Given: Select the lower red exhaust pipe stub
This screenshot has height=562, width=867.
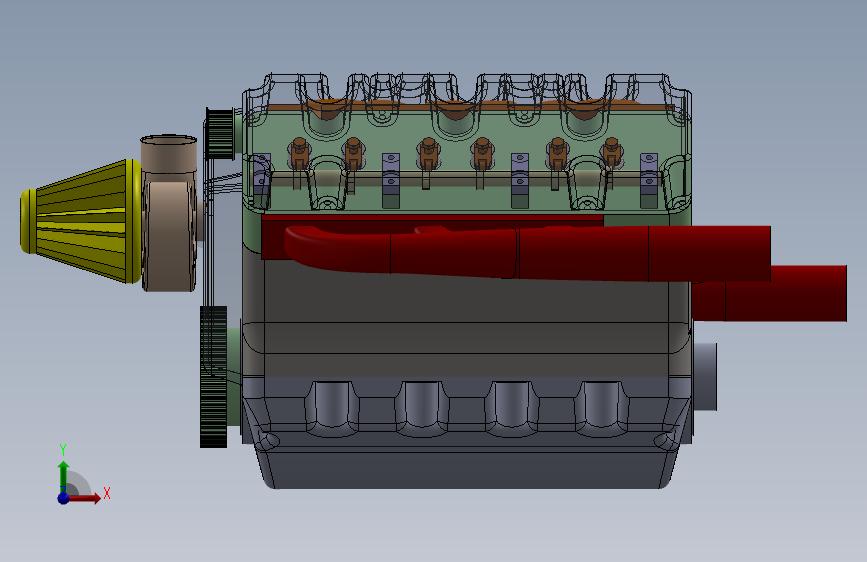Looking at the screenshot, I should 769,293.
